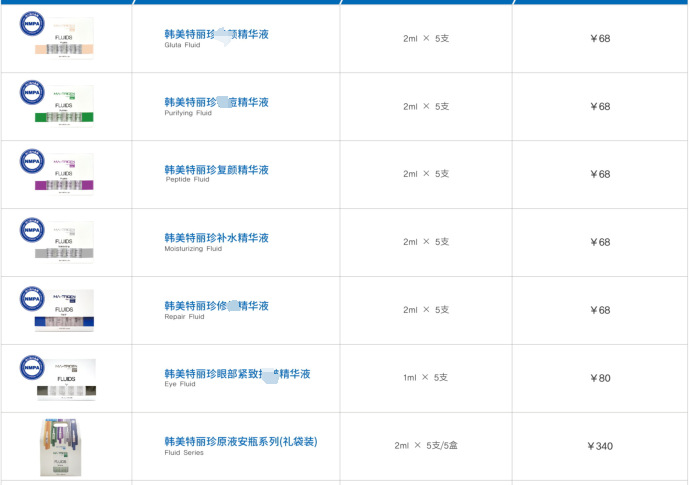Select the Moisturizing Fluid subtitle text
690x485 pixels.
click(x=193, y=249)
